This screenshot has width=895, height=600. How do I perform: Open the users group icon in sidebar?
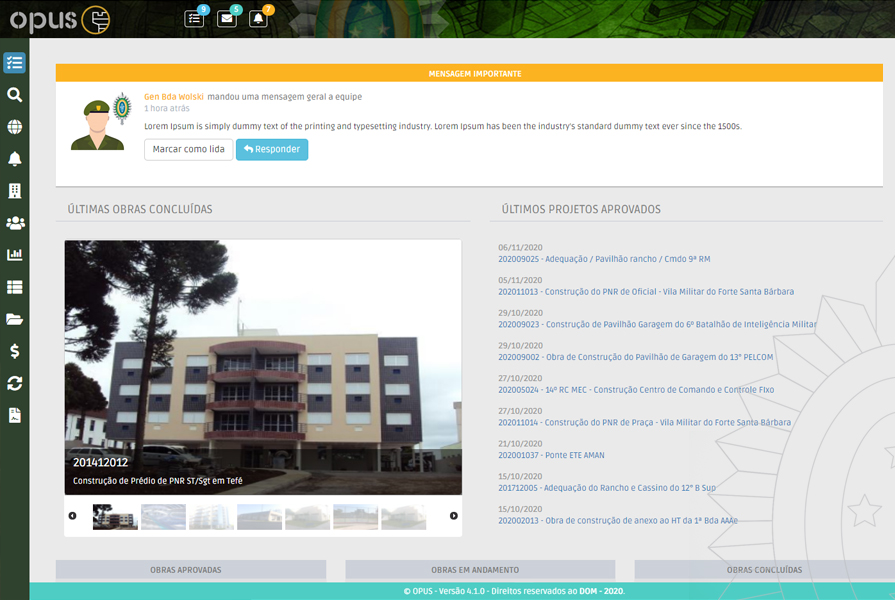(x=14, y=223)
